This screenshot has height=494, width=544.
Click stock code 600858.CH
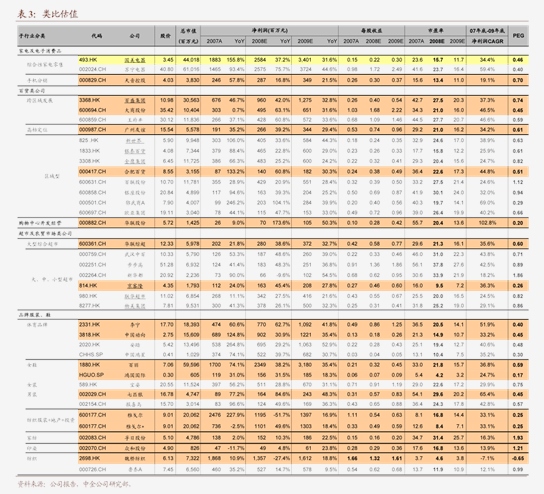click(x=92, y=192)
